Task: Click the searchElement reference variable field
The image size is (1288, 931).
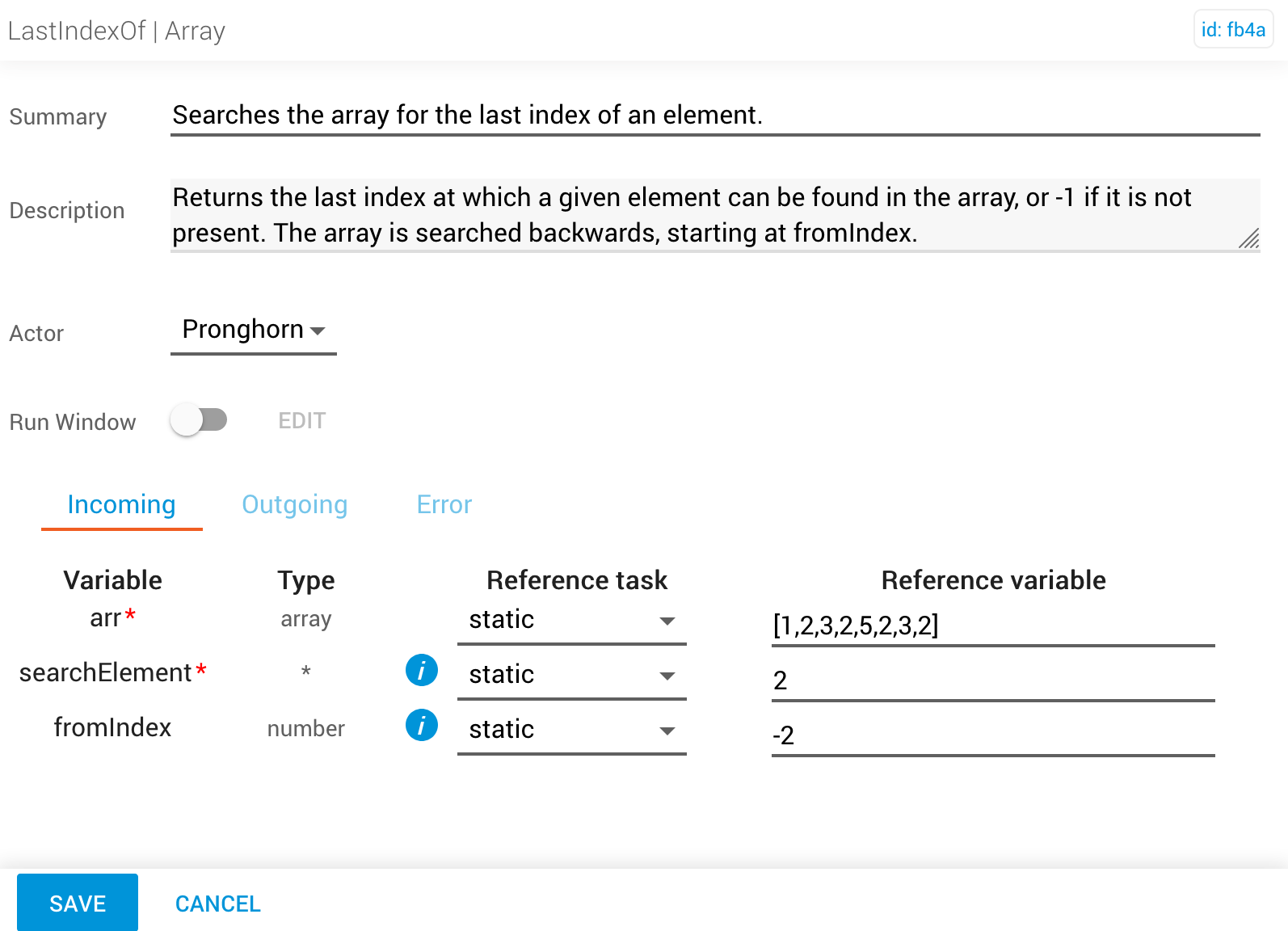Action: [x=993, y=680]
